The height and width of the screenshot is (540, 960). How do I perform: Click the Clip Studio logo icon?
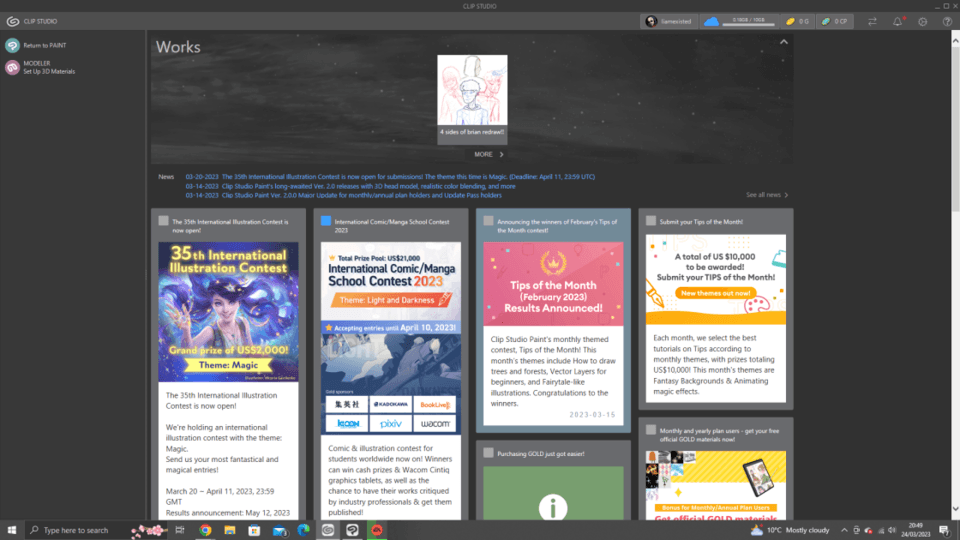click(x=12, y=21)
